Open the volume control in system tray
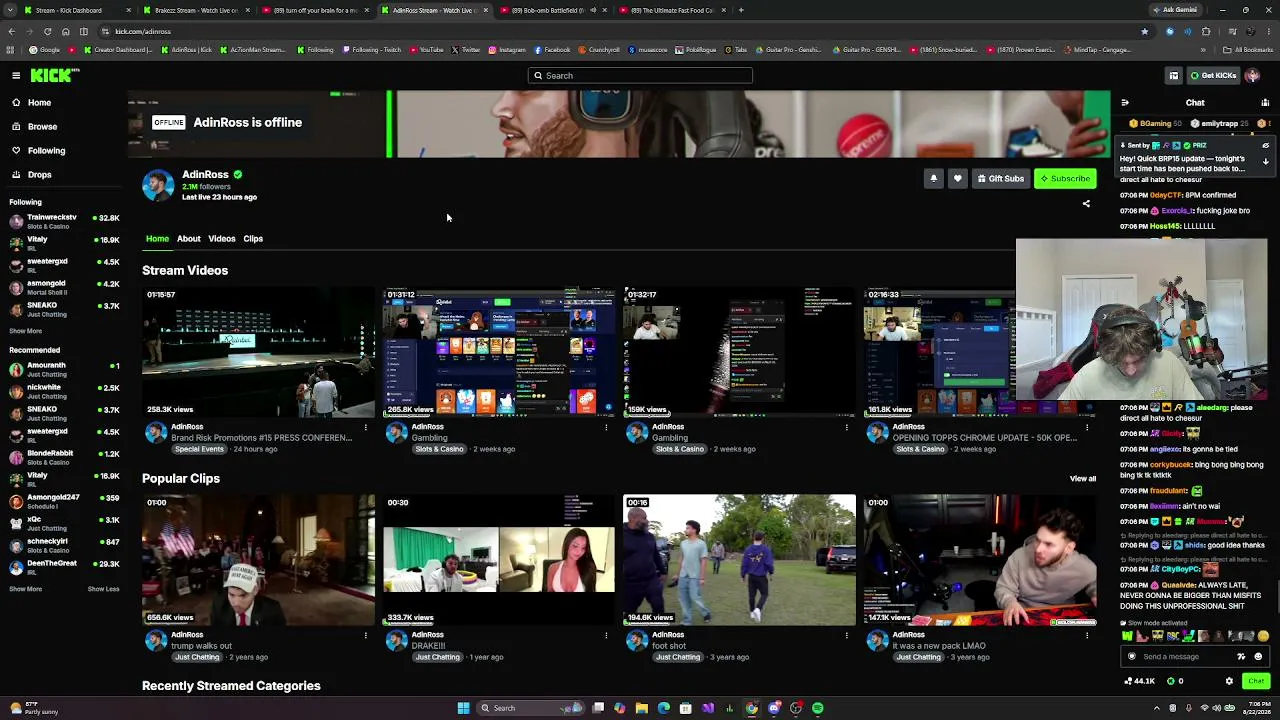The image size is (1280, 720). [x=1217, y=708]
